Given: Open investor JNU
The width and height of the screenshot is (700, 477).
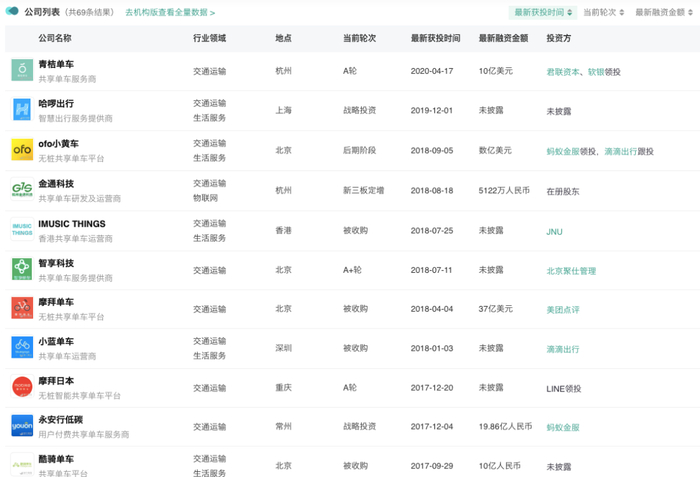Looking at the screenshot, I should click(554, 232).
